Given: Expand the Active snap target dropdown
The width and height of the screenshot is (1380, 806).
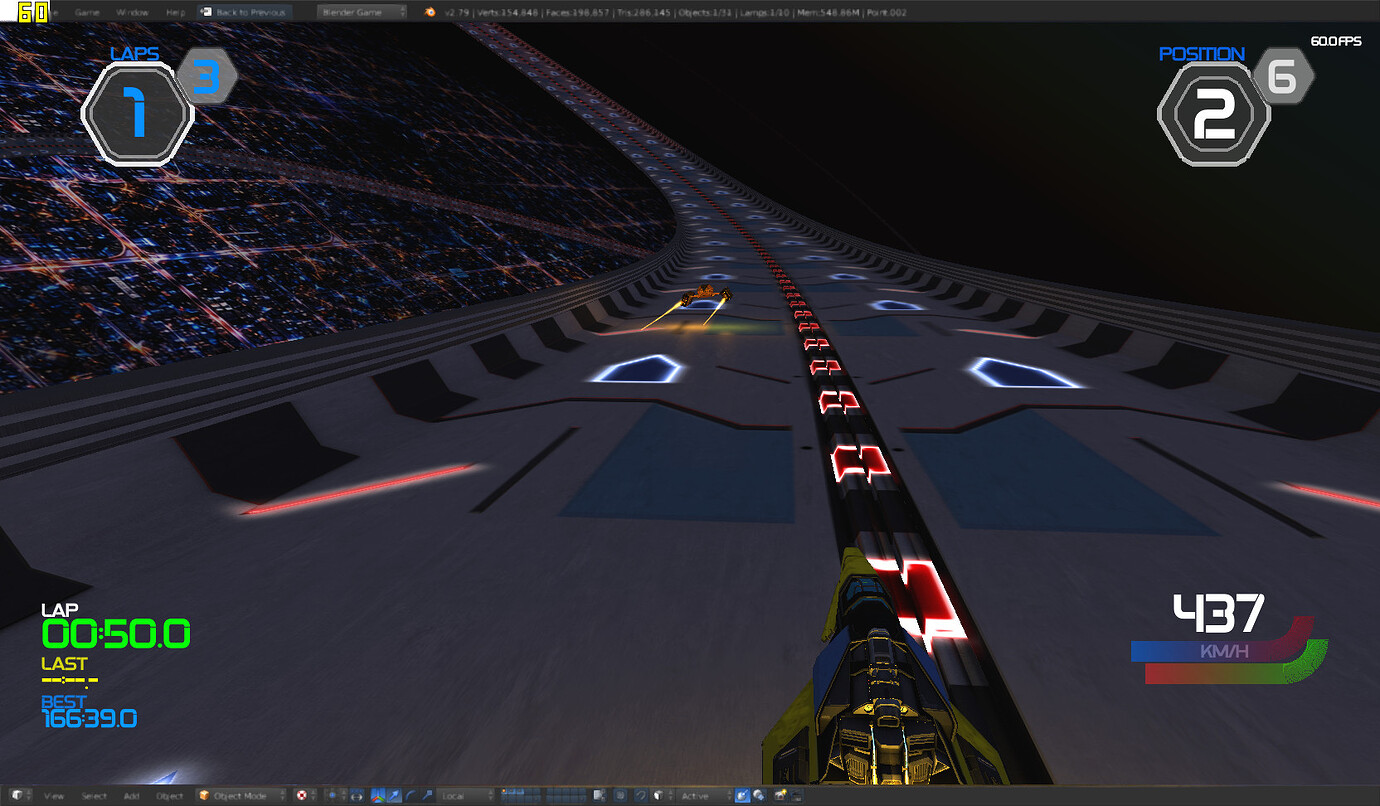Looking at the screenshot, I should pos(704,796).
